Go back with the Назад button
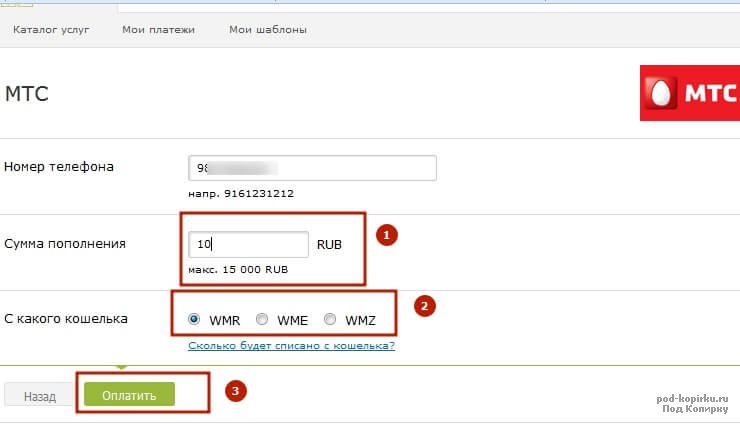 pos(40,395)
